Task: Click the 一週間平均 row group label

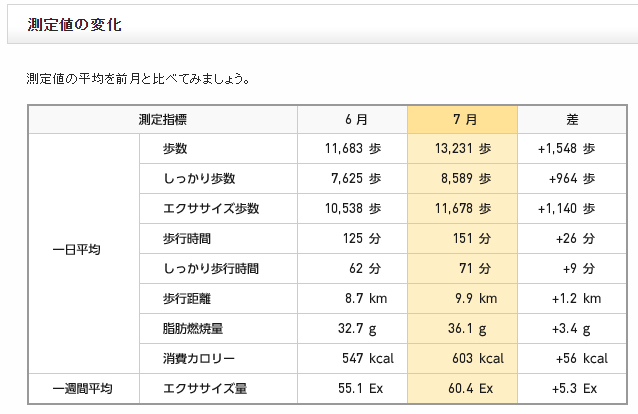Action: click(x=82, y=388)
